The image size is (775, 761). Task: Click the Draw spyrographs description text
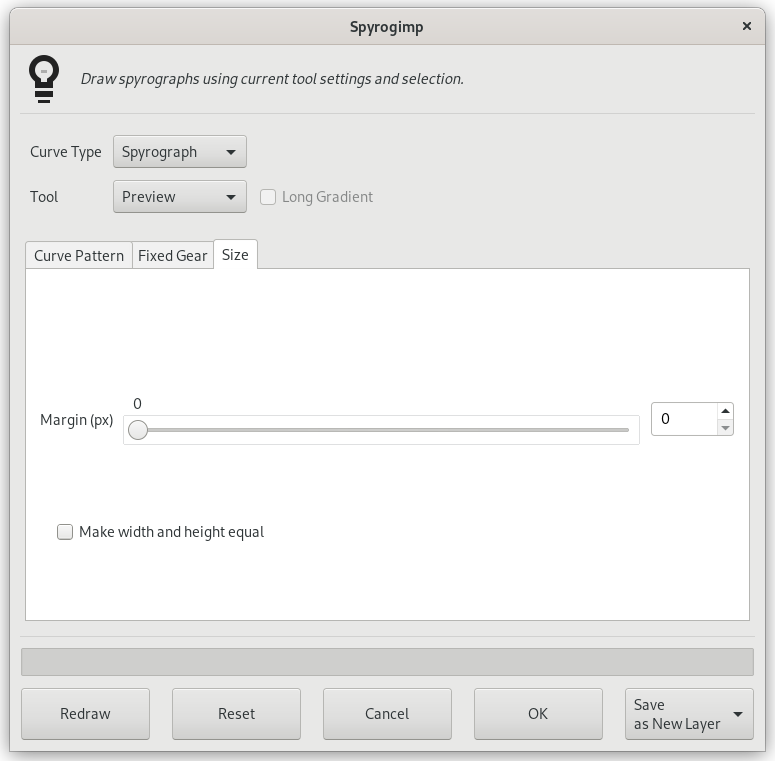coord(272,79)
